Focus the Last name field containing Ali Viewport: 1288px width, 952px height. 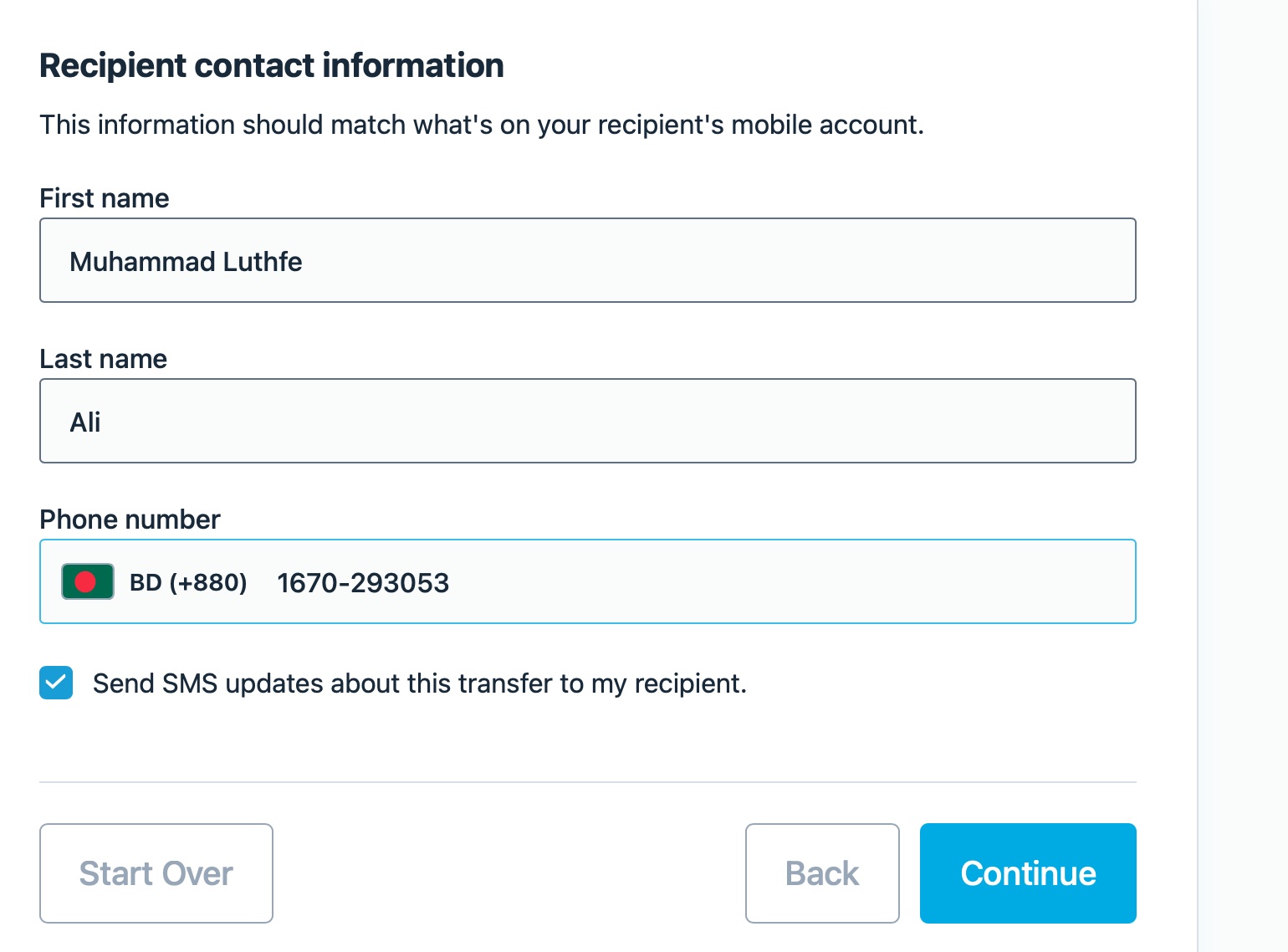(x=588, y=421)
